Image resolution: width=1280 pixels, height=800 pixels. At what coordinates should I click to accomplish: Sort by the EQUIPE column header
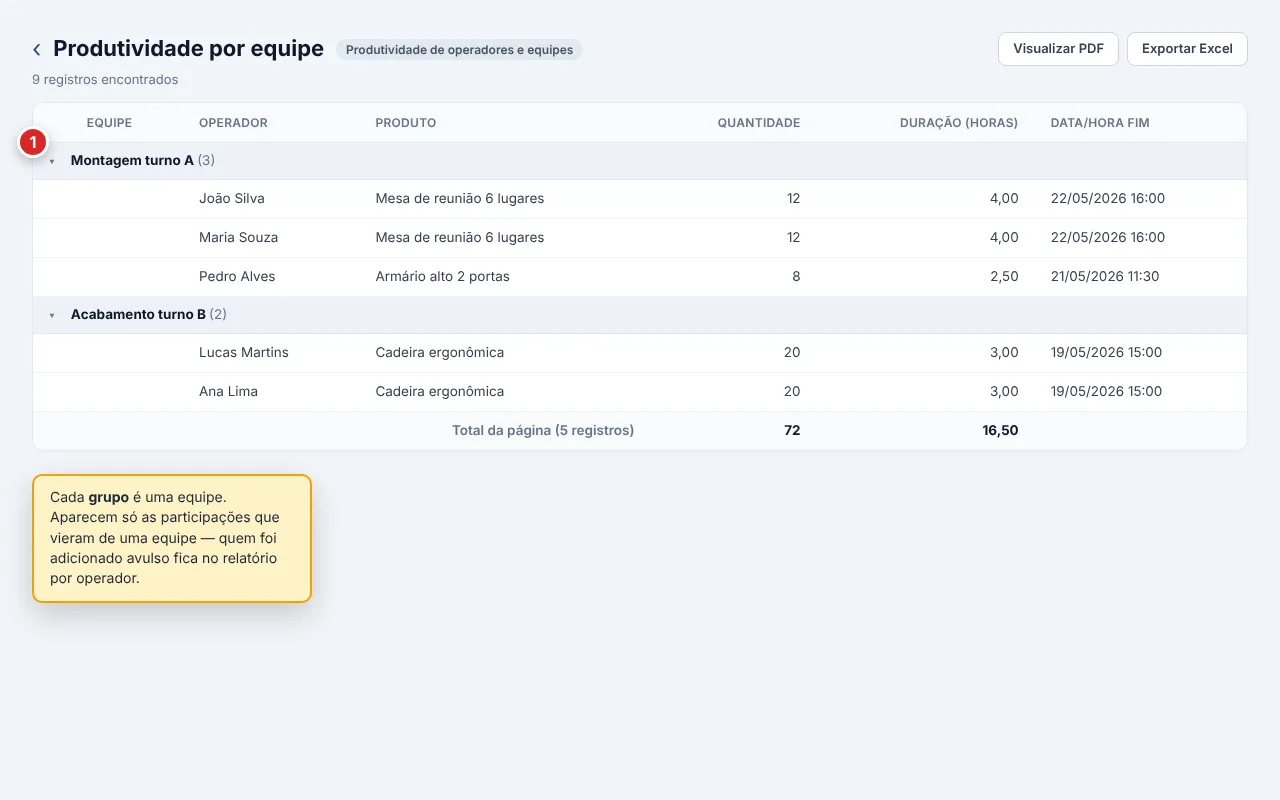(109, 123)
